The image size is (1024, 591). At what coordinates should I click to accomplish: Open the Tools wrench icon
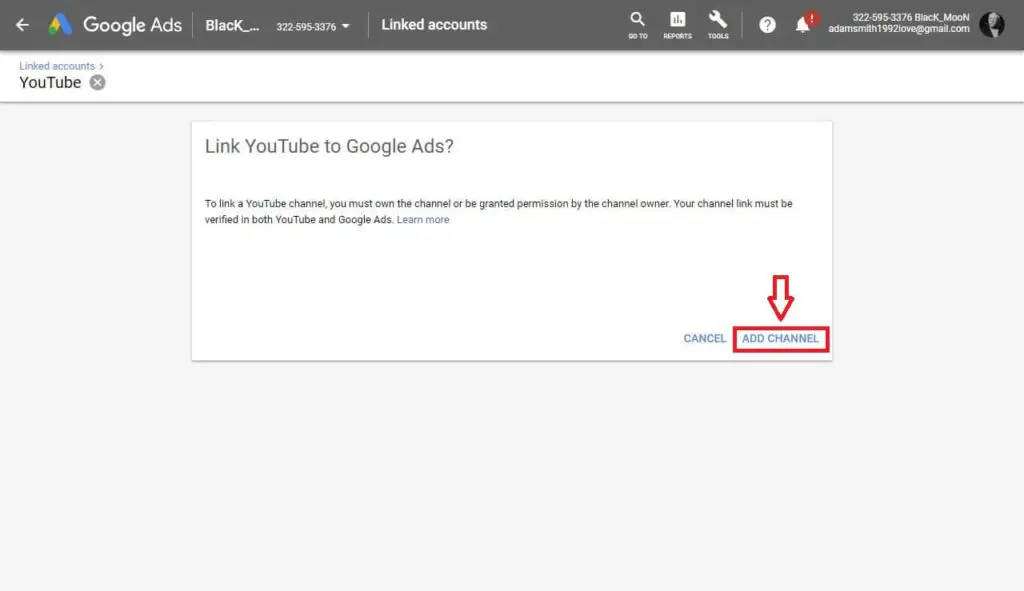(718, 25)
